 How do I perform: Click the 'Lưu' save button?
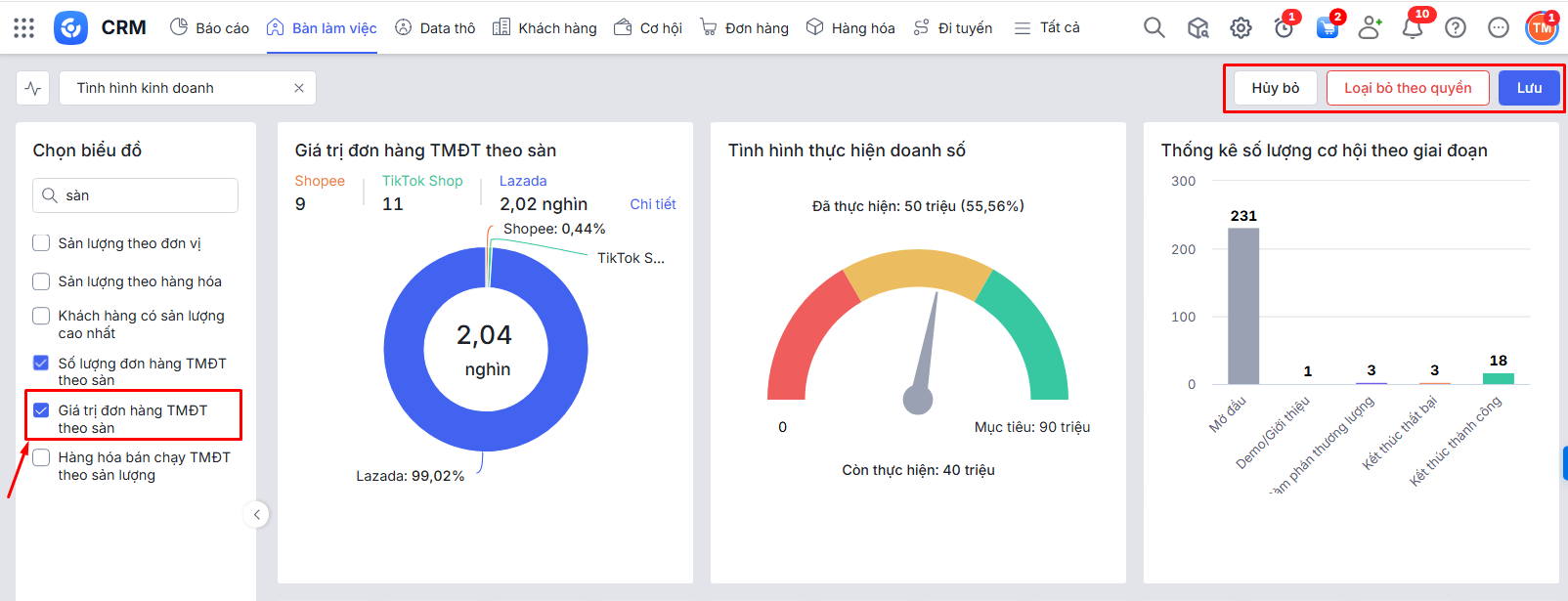tap(1529, 88)
